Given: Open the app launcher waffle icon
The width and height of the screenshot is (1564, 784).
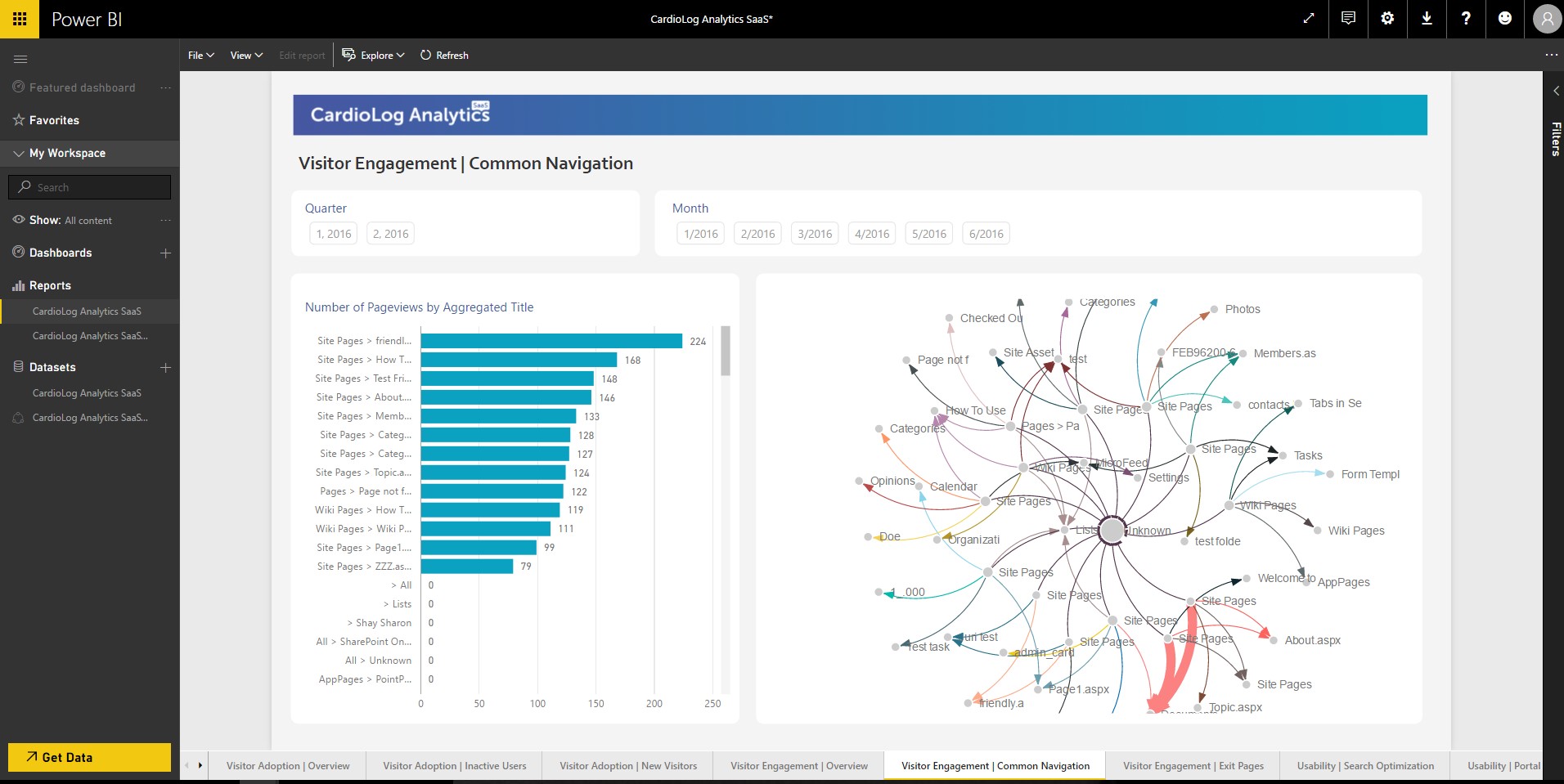Looking at the screenshot, I should click(x=20, y=19).
